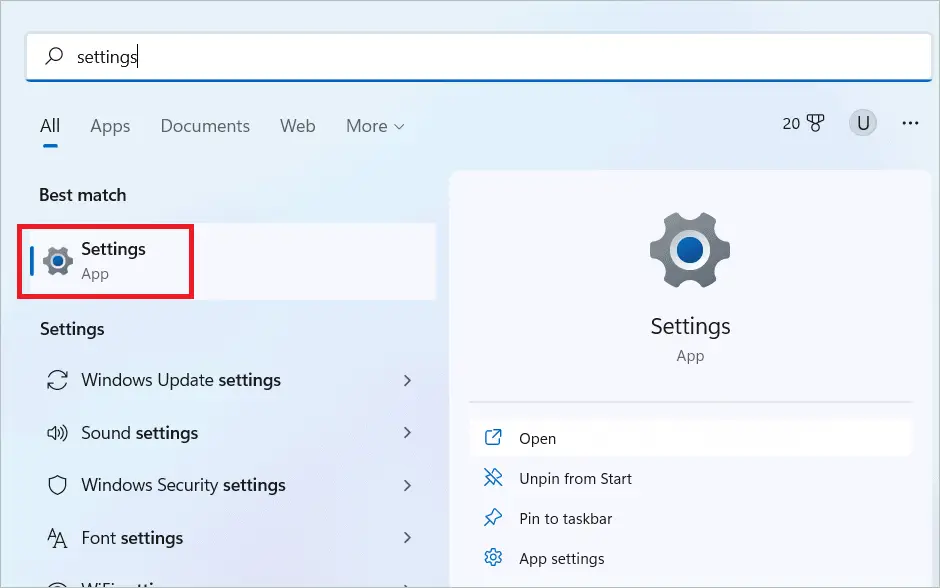
Task: Select Unpin from Start
Action: coord(691,478)
